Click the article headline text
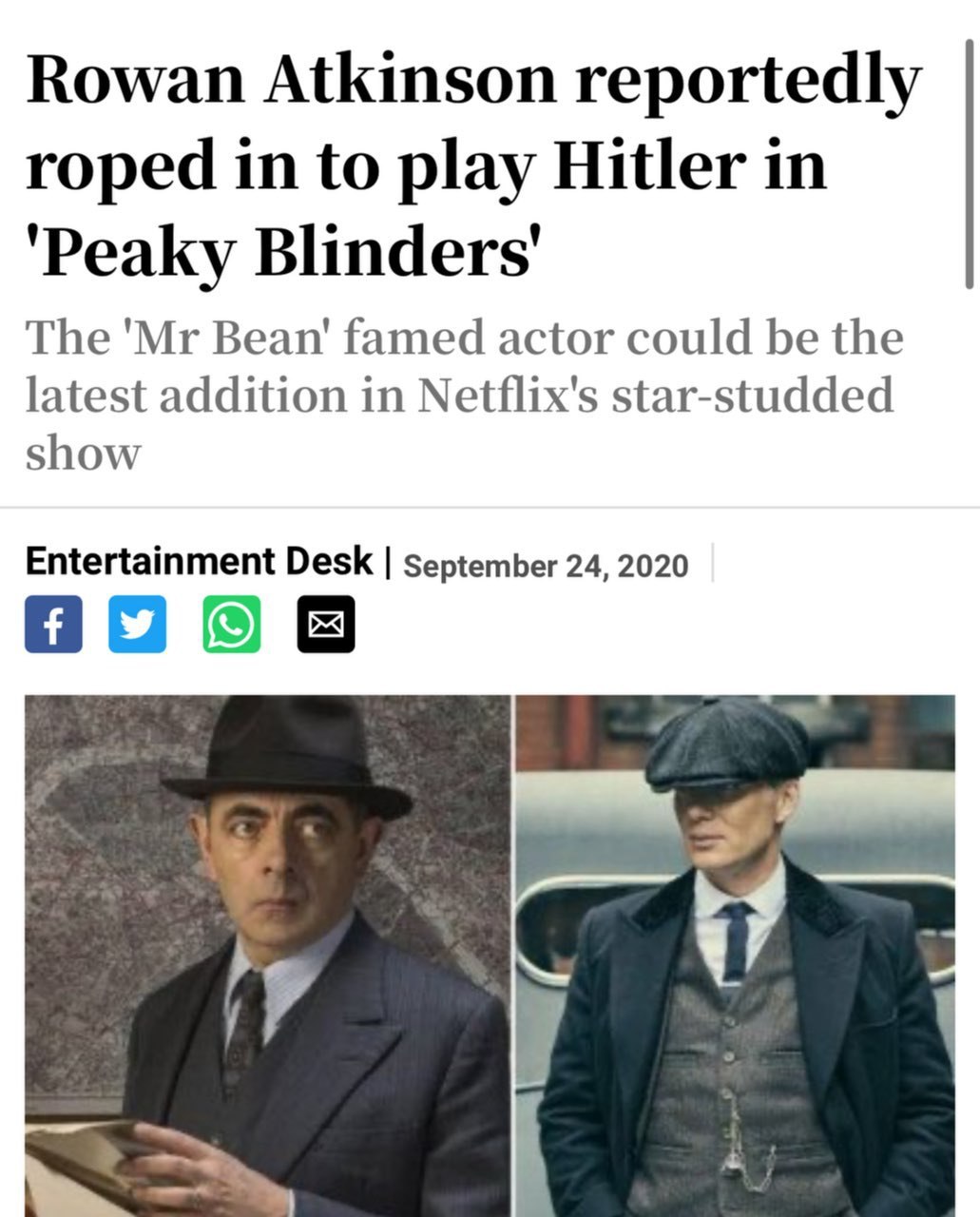Screen dimensions: 980x1217 pyautogui.click(x=473, y=165)
